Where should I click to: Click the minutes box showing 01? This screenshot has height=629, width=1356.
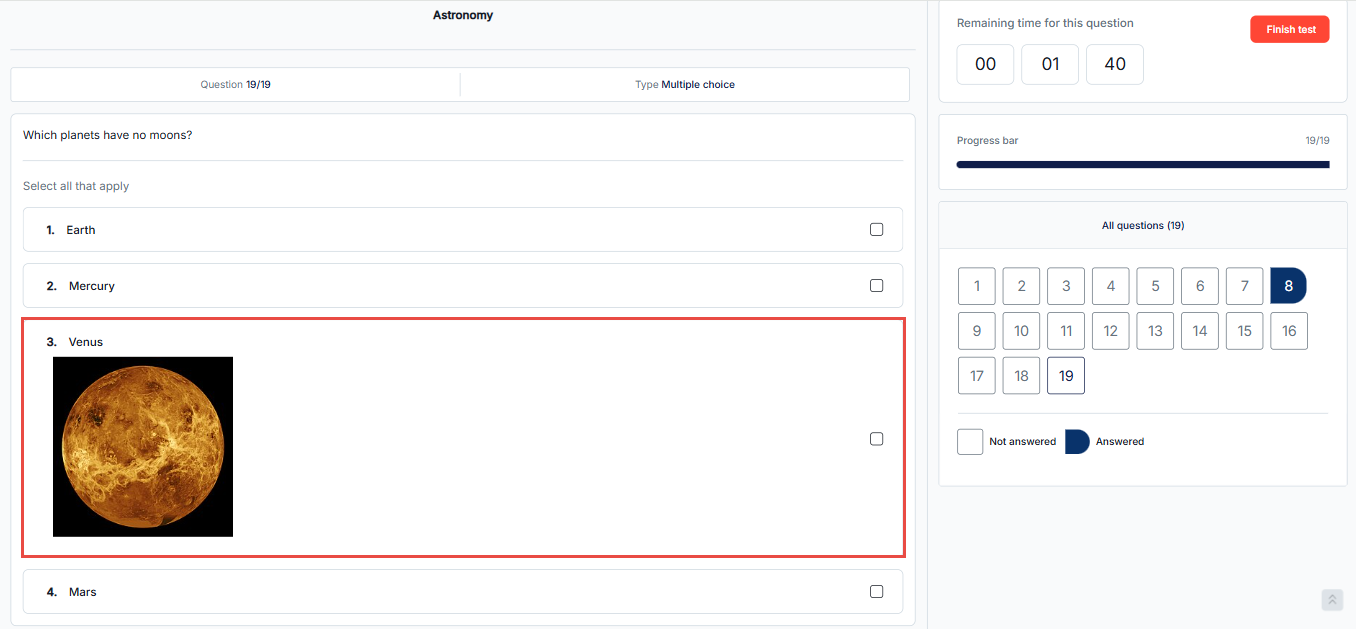coord(1050,64)
